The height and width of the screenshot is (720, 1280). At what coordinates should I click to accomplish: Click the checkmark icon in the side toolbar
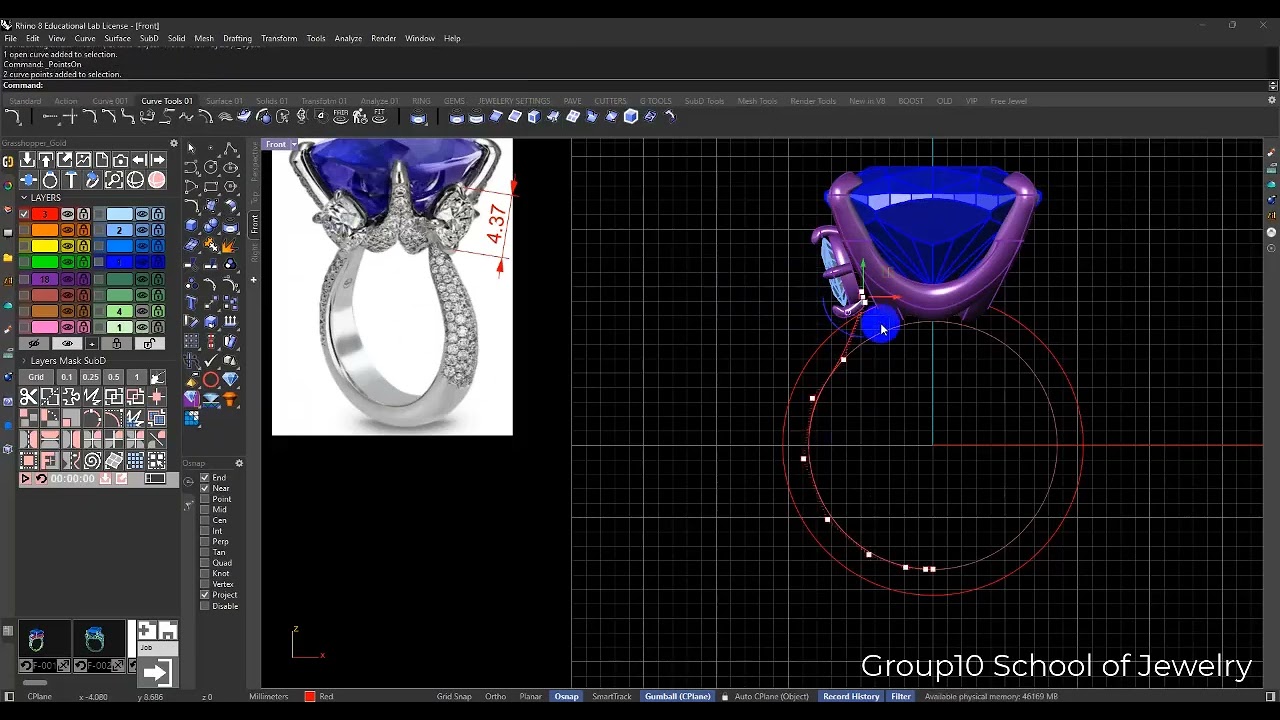click(211, 361)
